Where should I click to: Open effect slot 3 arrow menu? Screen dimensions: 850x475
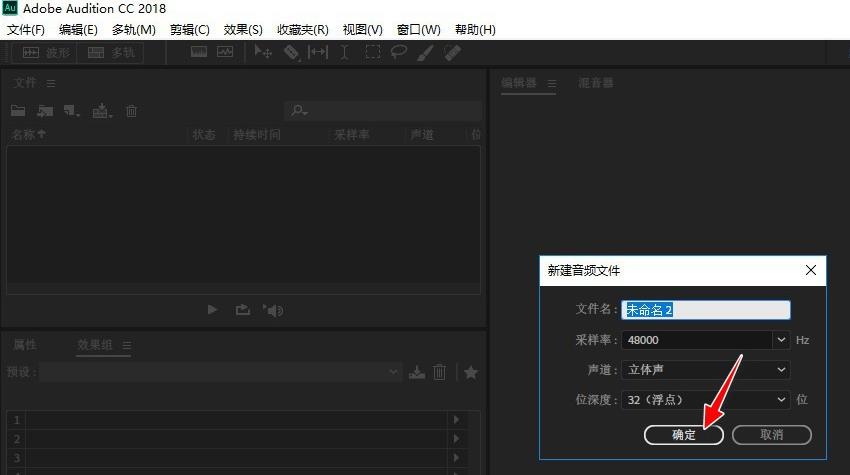tap(456, 458)
